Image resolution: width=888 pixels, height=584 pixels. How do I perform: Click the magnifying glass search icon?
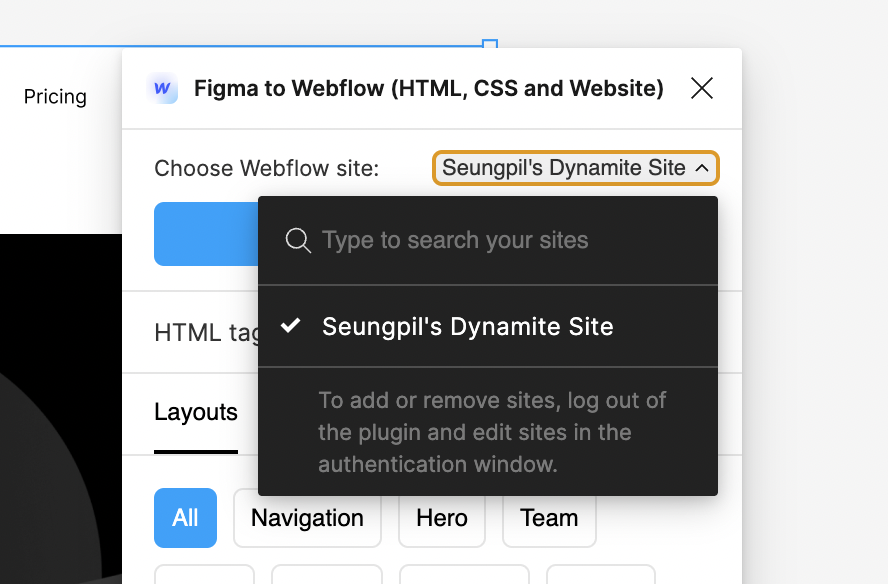297,240
